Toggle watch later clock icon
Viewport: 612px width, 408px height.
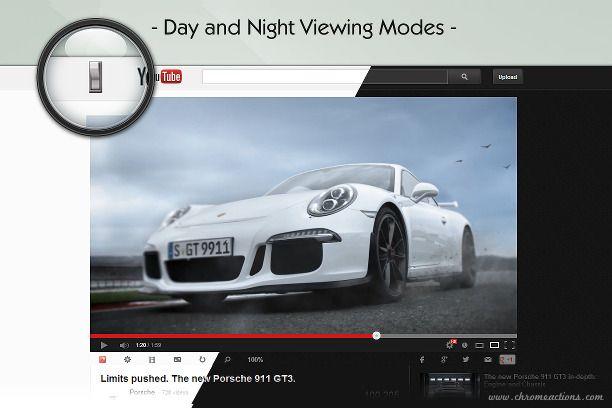464,345
